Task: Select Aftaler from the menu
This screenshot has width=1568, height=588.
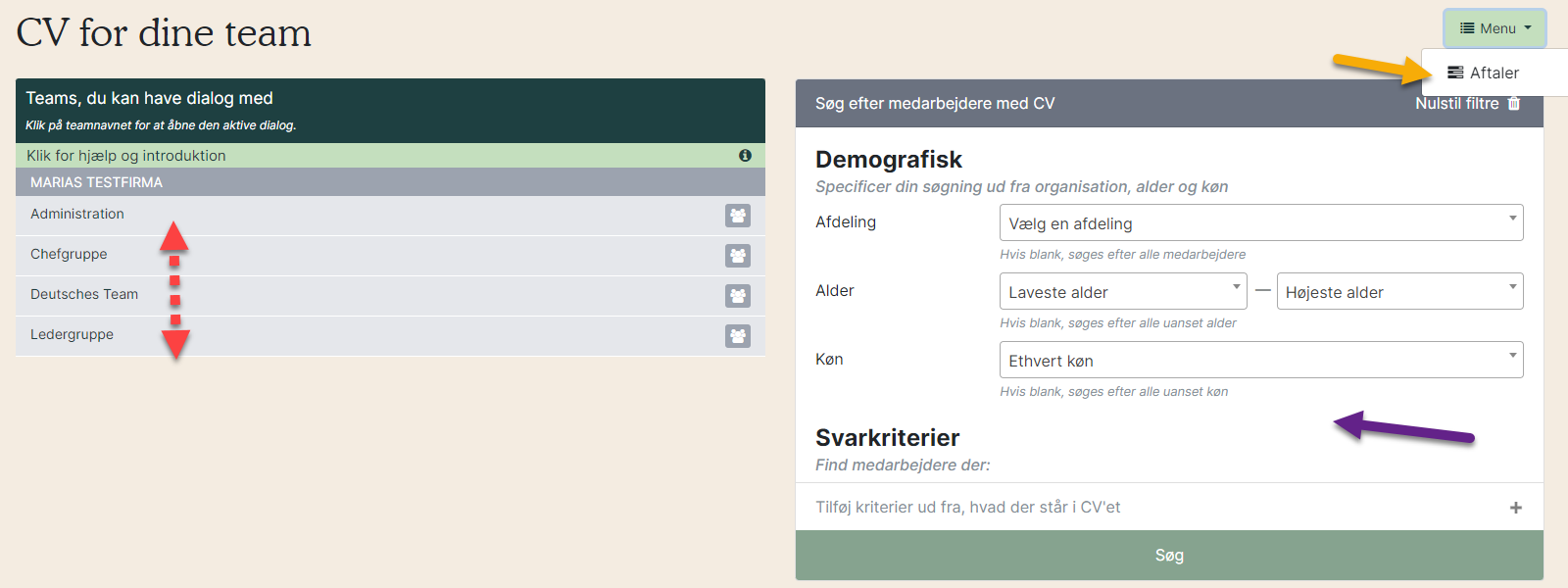Action: pyautogui.click(x=1494, y=73)
